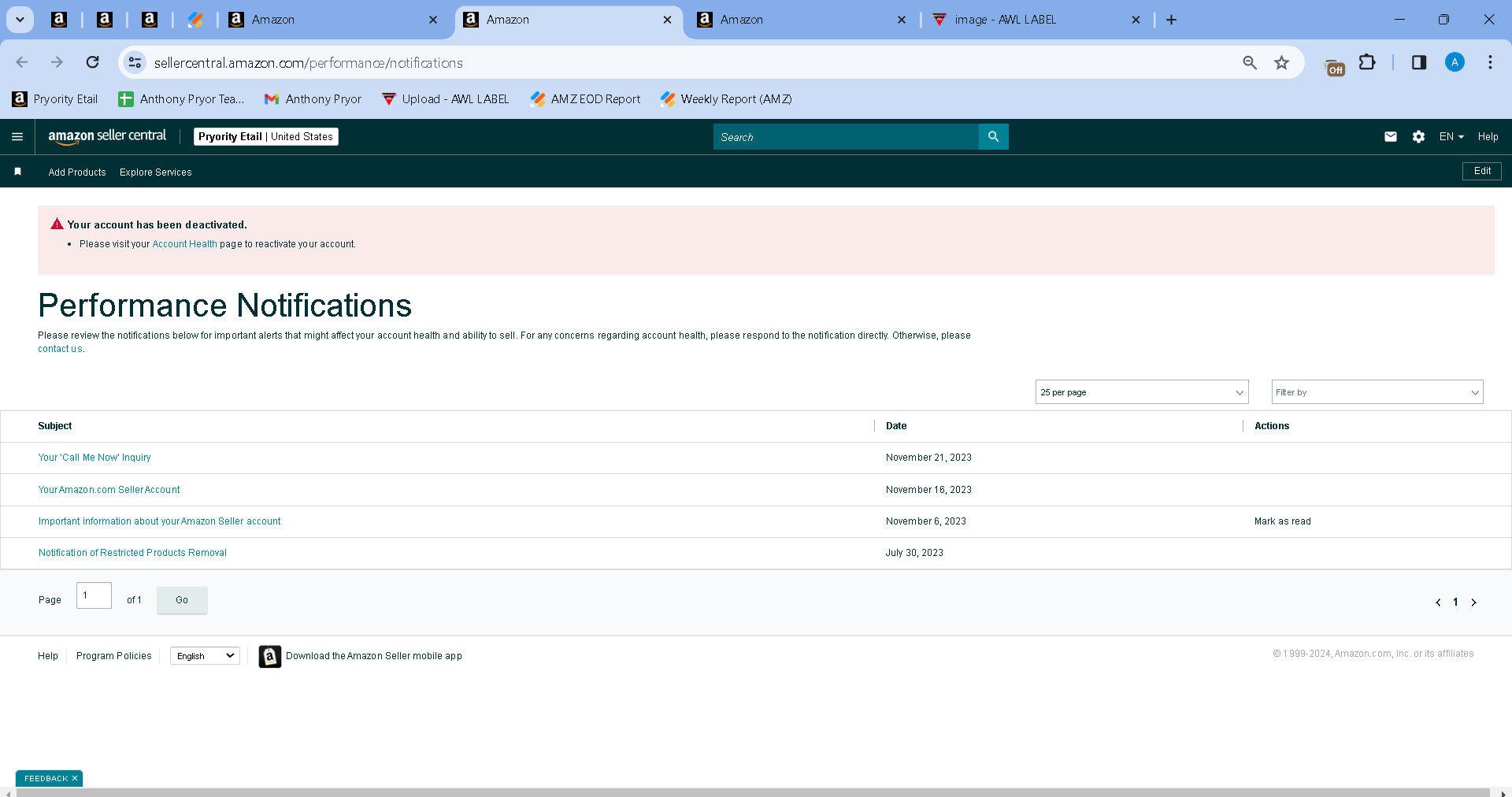This screenshot has height=797, width=1512.
Task: Open Explore Services from the favorites bar
Action: click(156, 172)
